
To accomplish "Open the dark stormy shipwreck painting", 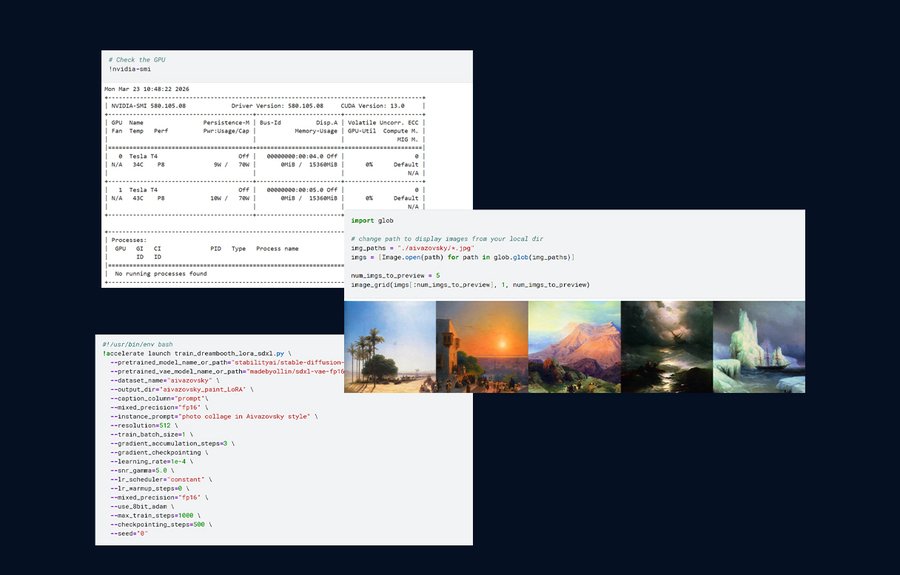I will click(x=667, y=347).
